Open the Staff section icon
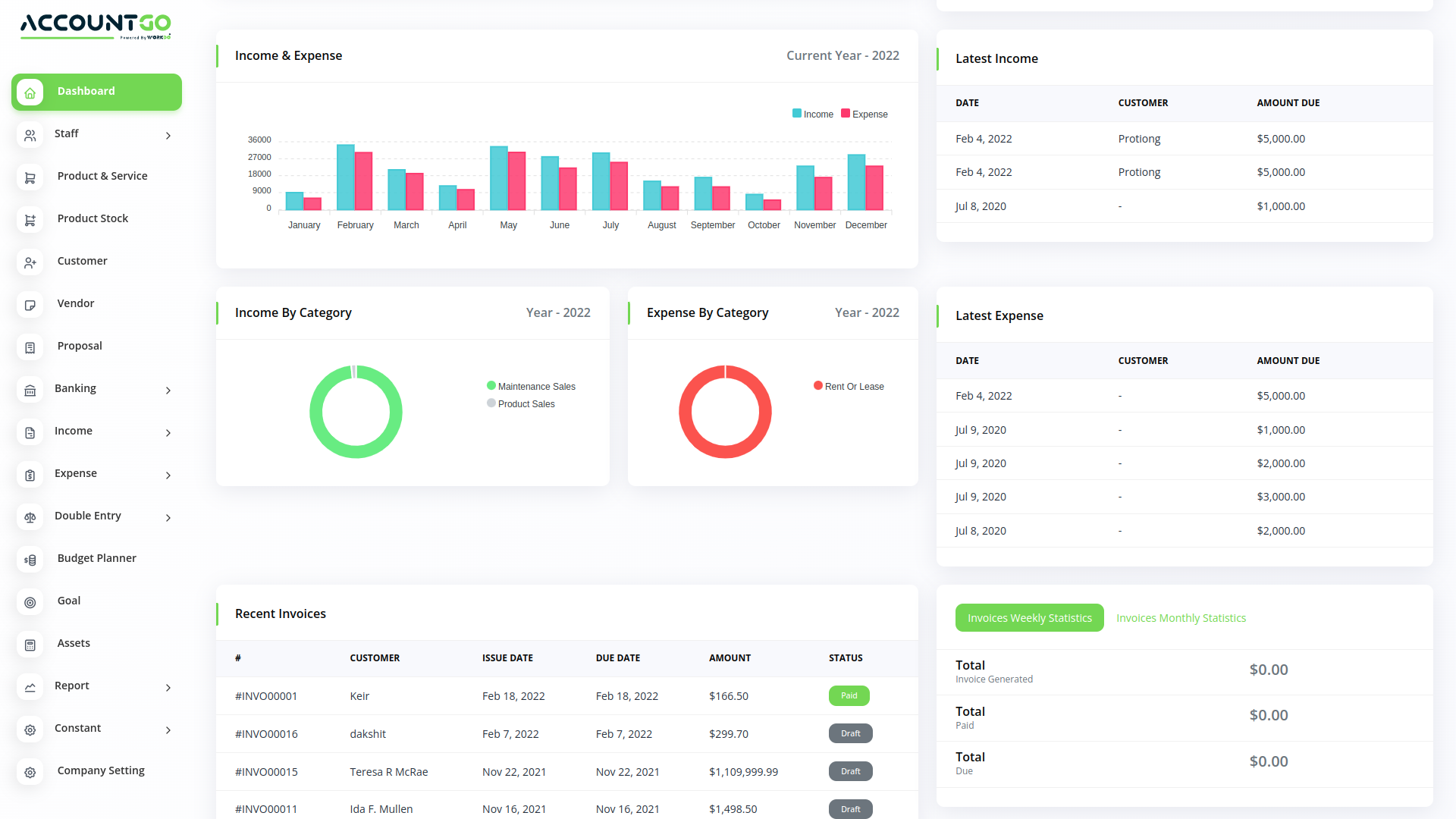 click(30, 135)
